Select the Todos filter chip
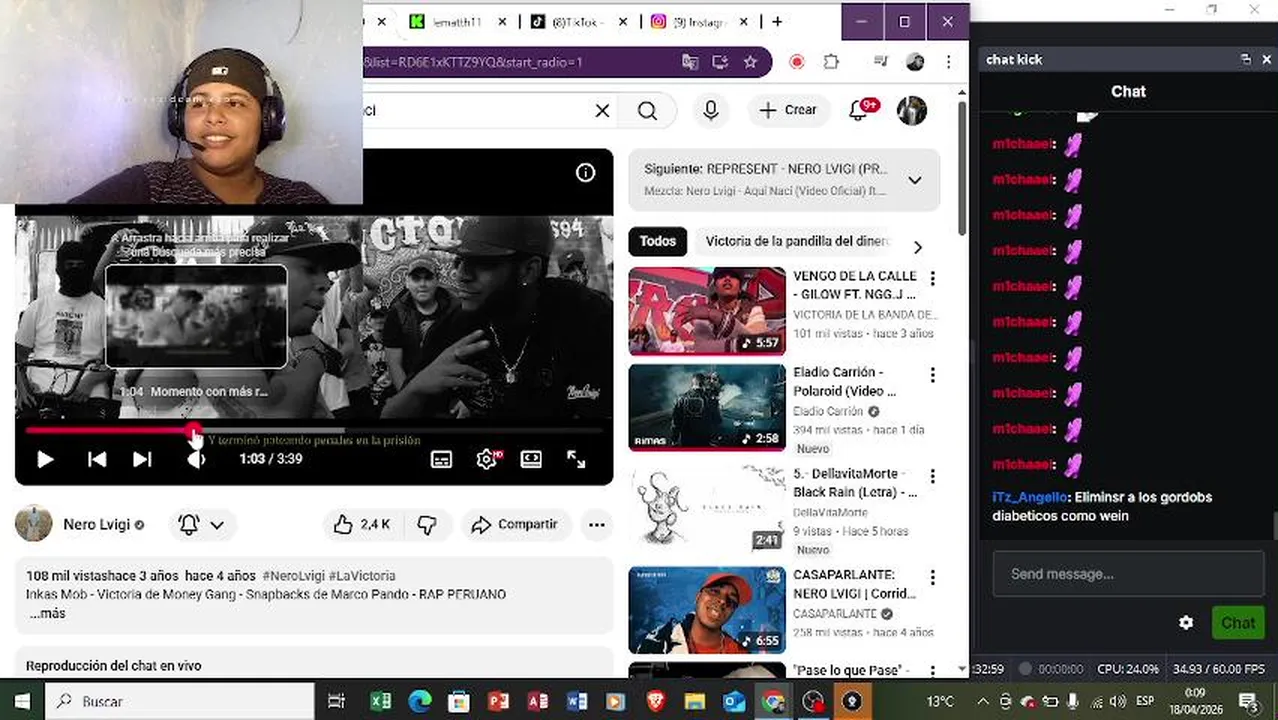The height and width of the screenshot is (720, 1278). pyautogui.click(x=657, y=241)
